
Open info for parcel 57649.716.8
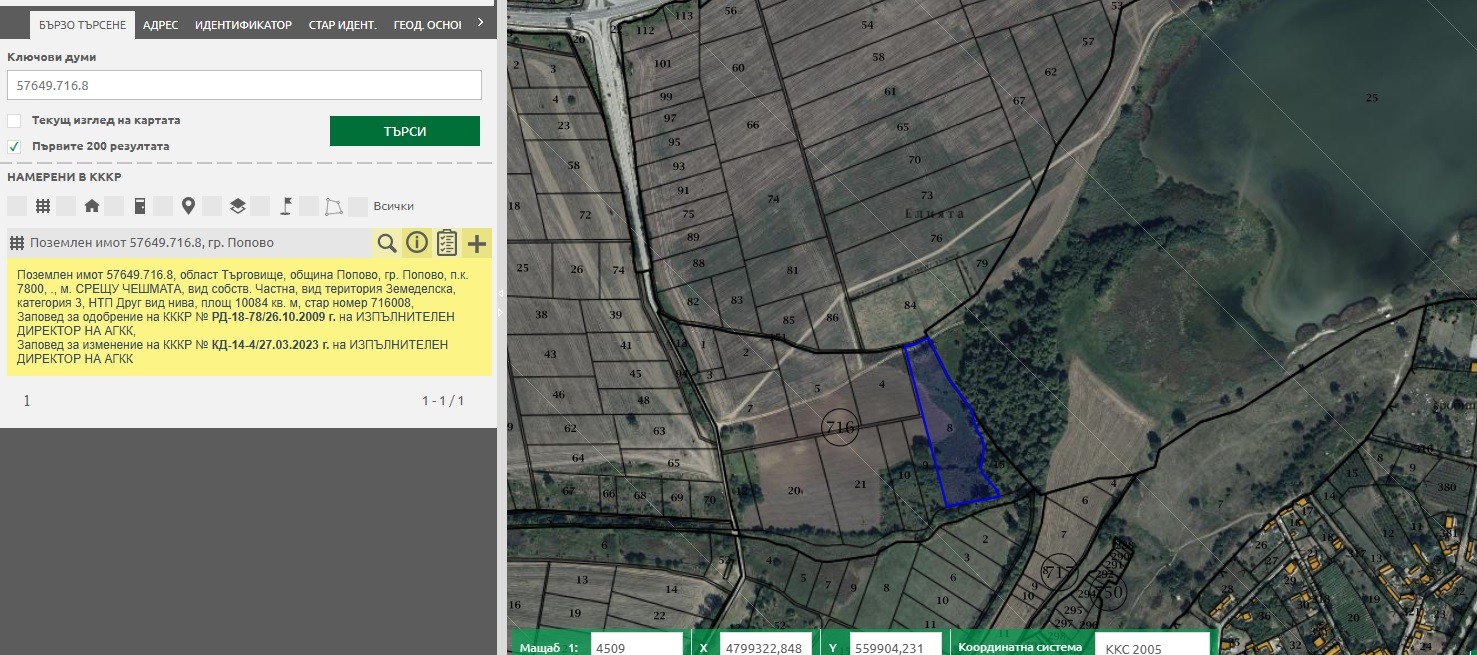tap(417, 243)
